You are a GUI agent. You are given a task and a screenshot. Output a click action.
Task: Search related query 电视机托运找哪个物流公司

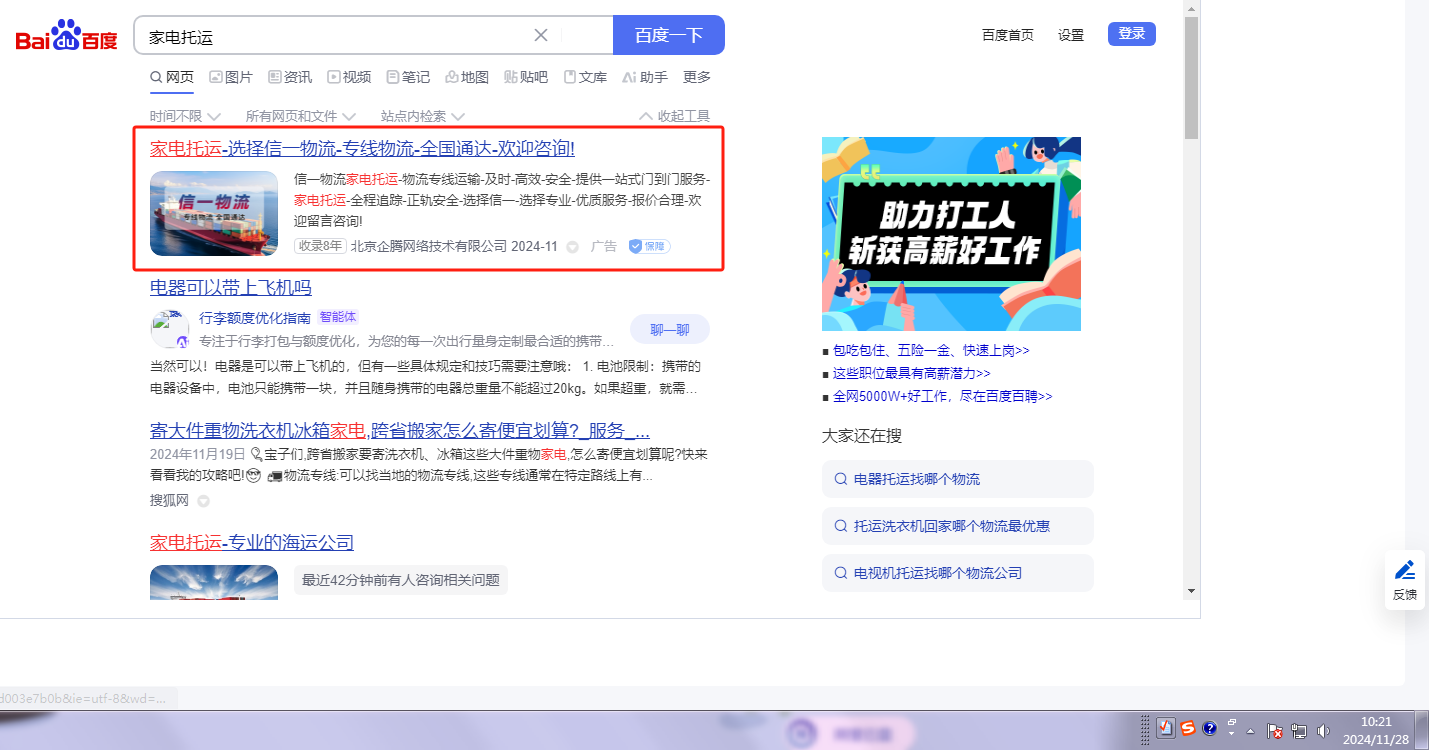958,573
